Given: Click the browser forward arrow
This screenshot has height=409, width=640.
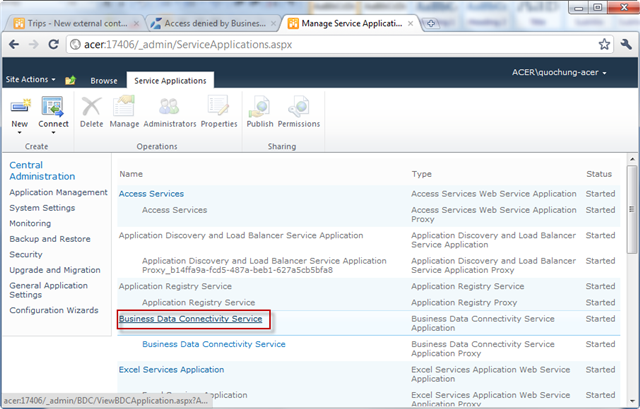Looking at the screenshot, I should 33,44.
